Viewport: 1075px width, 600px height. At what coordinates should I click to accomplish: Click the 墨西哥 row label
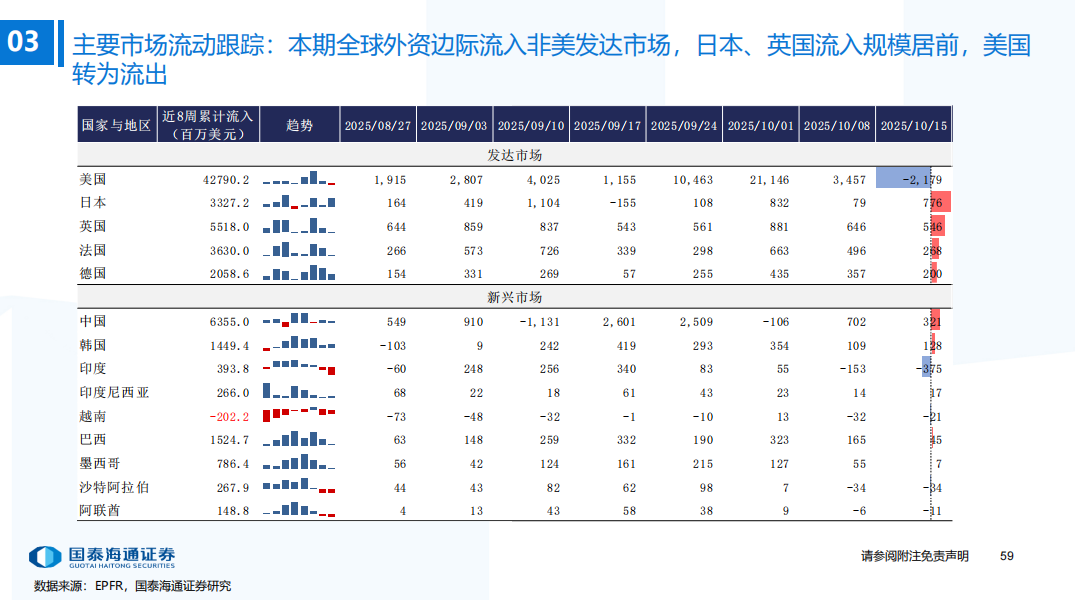[99, 464]
